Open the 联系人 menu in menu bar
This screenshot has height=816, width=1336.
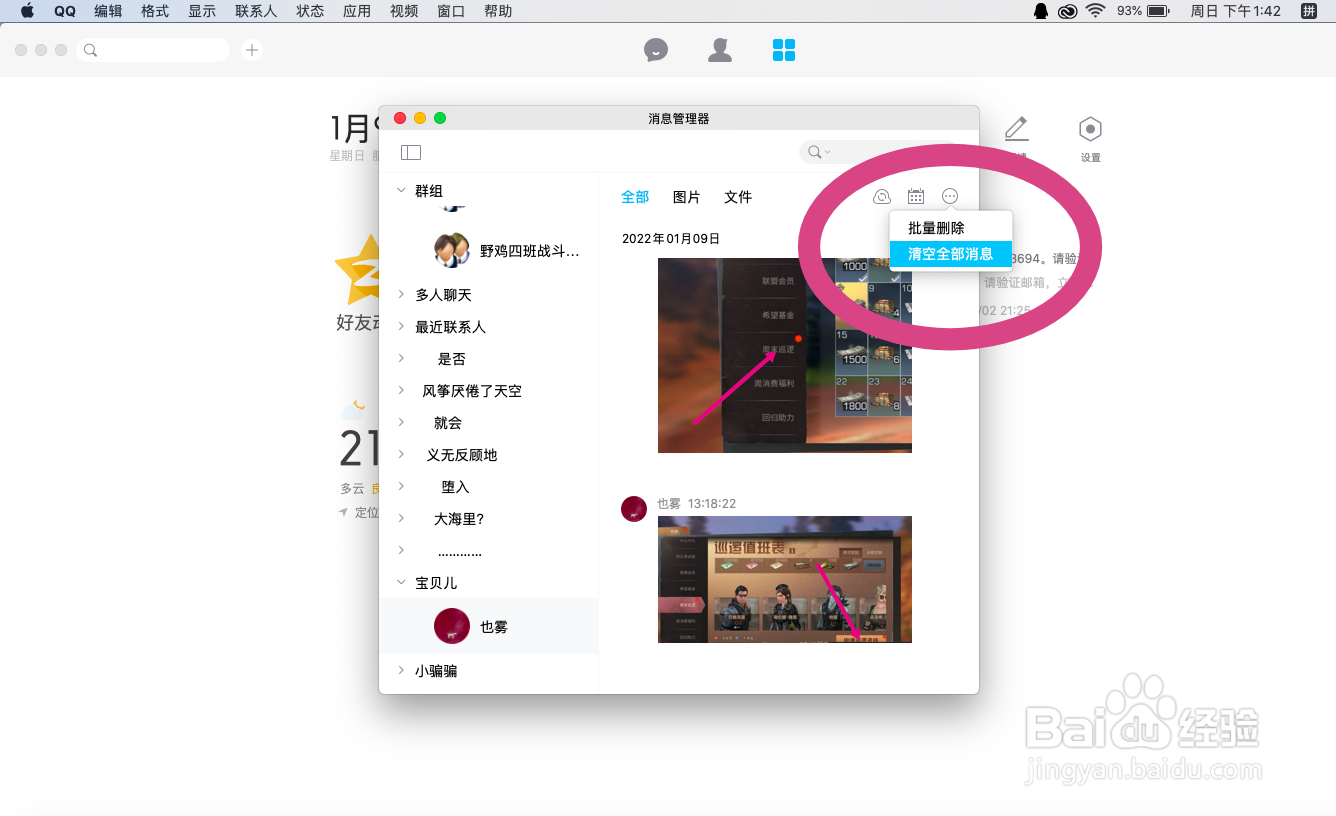pos(256,11)
